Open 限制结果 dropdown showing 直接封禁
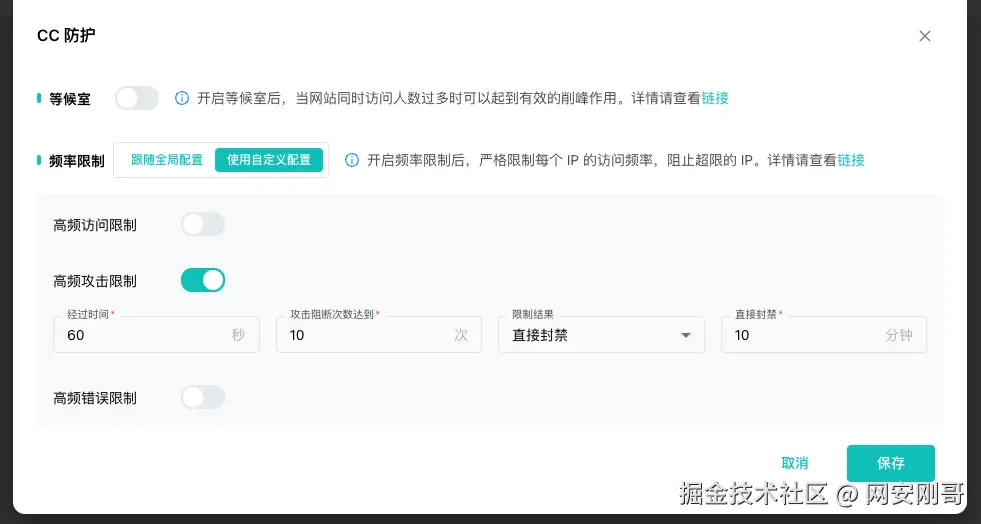 point(601,335)
